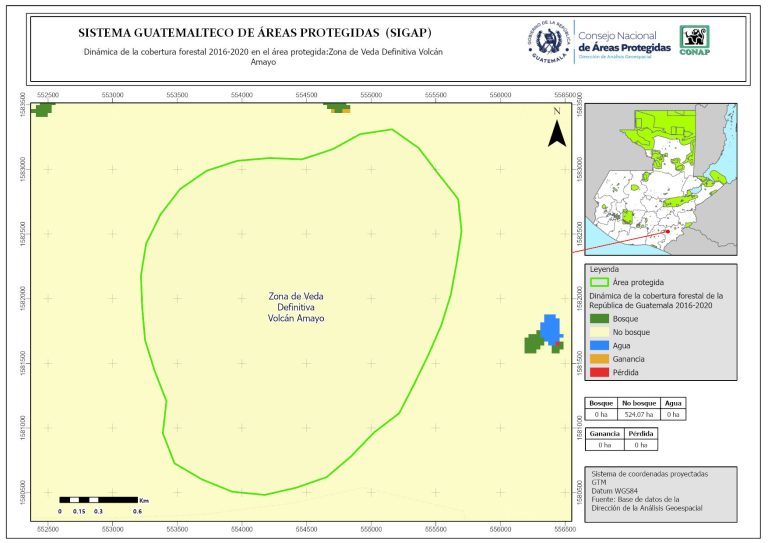Image resolution: width=768 pixels, height=543 pixels.
Task: Click the blue water body on the map
Action: click(549, 329)
